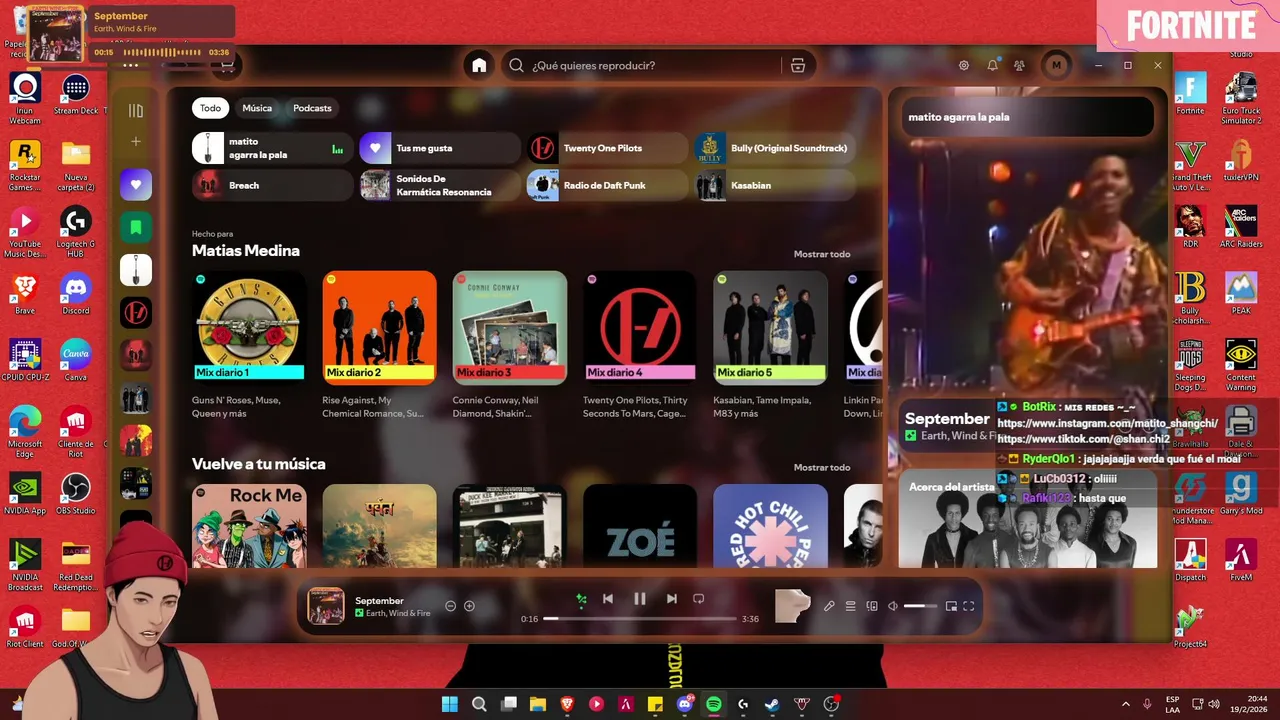Select the Todo filter chip
Screen dimensions: 1280x720
(210, 108)
